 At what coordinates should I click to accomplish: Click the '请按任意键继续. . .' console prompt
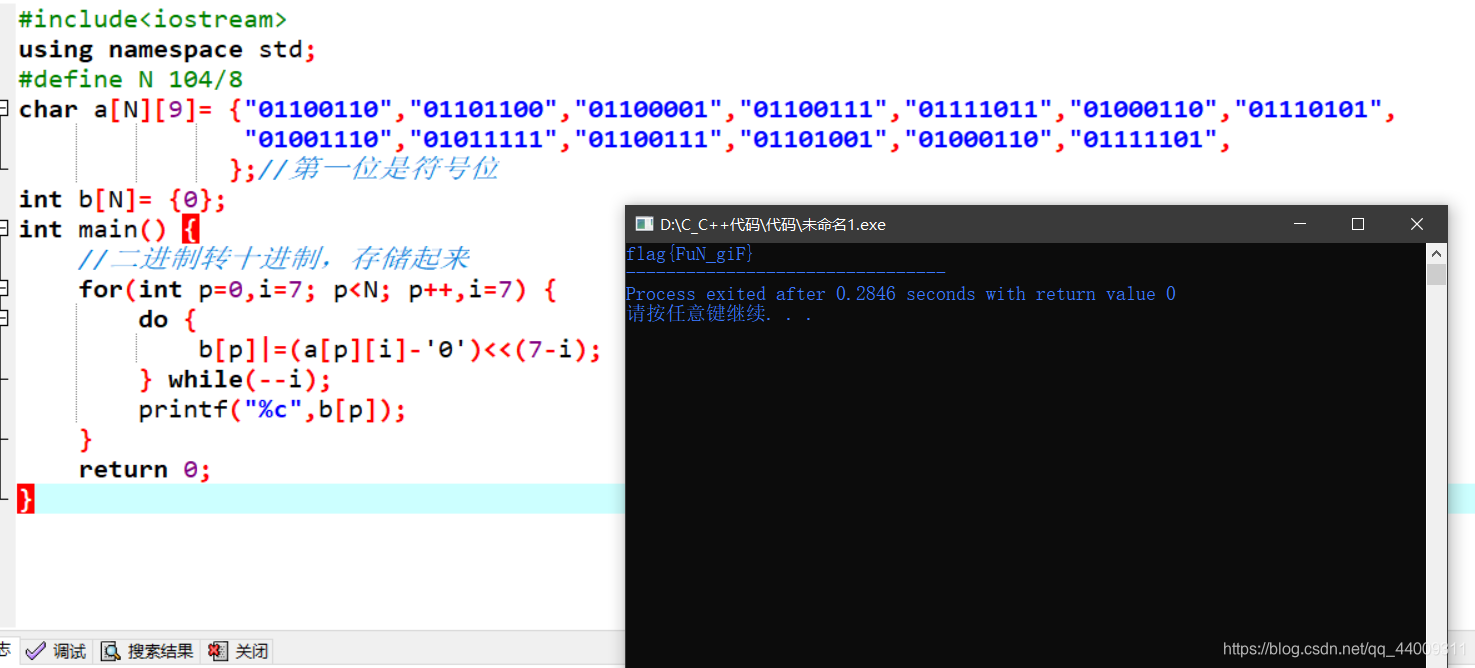[x=719, y=314]
